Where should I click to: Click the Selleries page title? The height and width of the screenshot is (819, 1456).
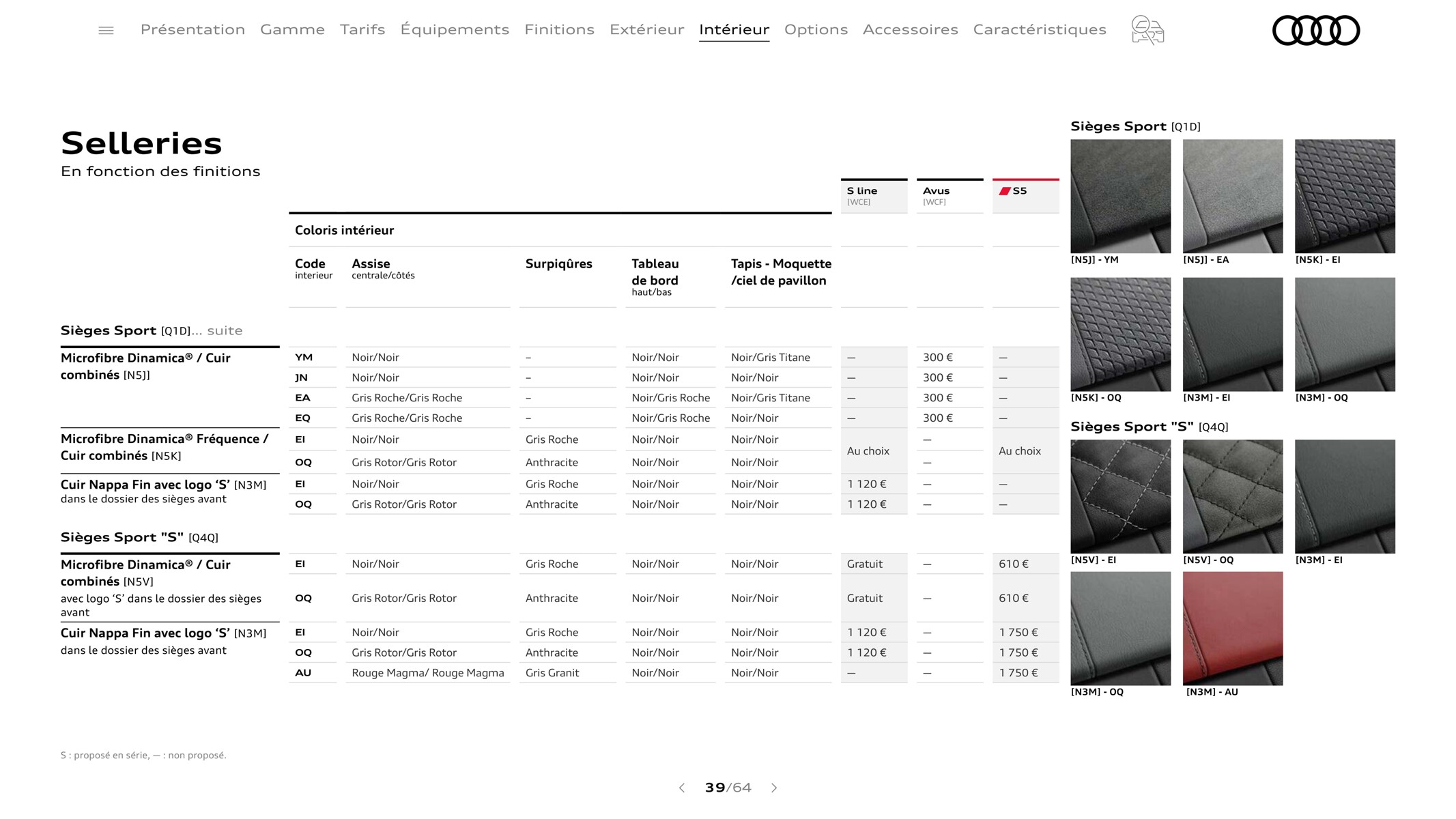141,143
